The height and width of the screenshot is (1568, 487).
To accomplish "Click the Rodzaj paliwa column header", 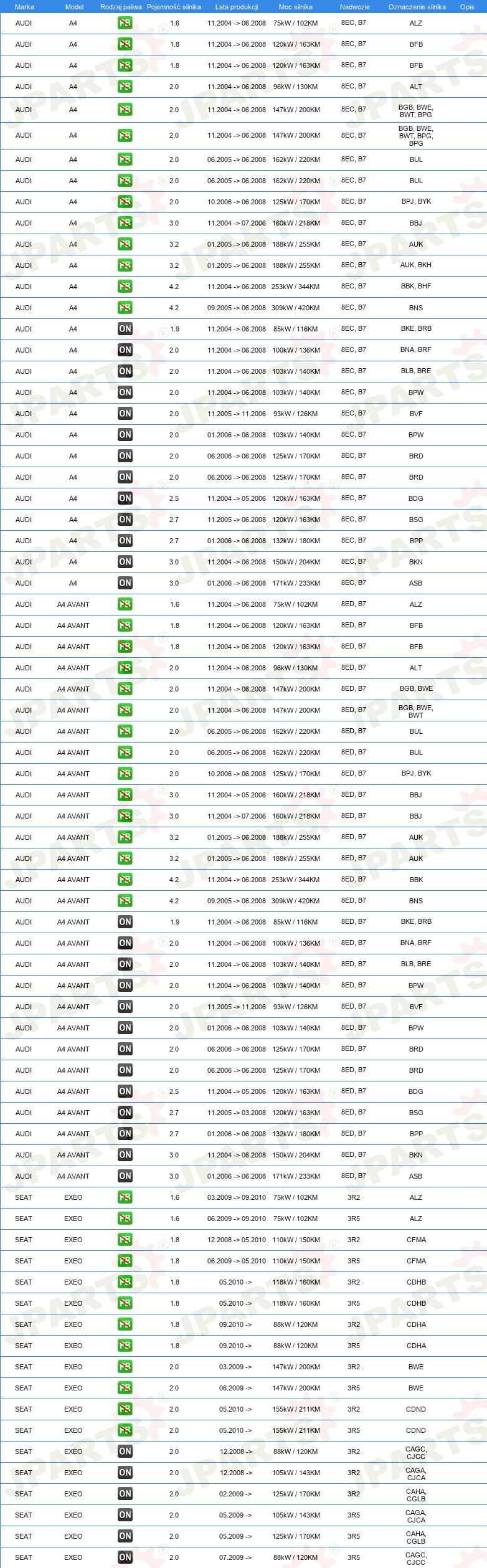I will click(x=121, y=7).
